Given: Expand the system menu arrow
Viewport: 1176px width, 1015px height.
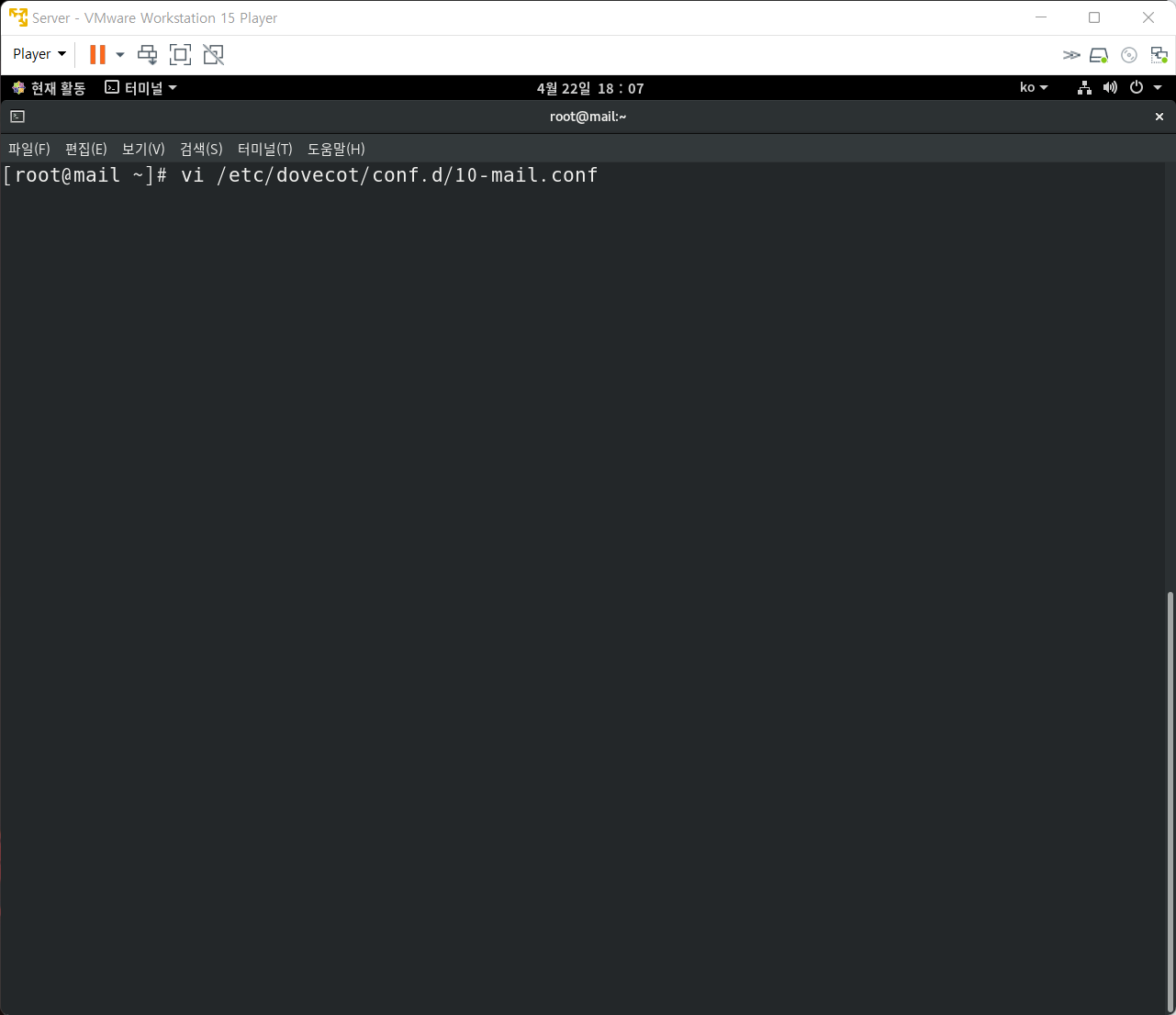Looking at the screenshot, I should [x=1158, y=87].
